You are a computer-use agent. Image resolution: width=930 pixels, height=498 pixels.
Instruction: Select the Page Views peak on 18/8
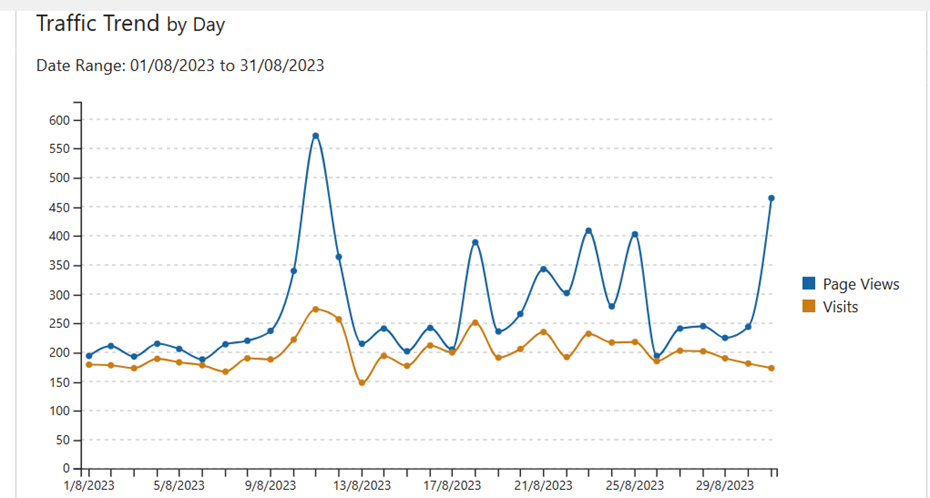coord(475,242)
